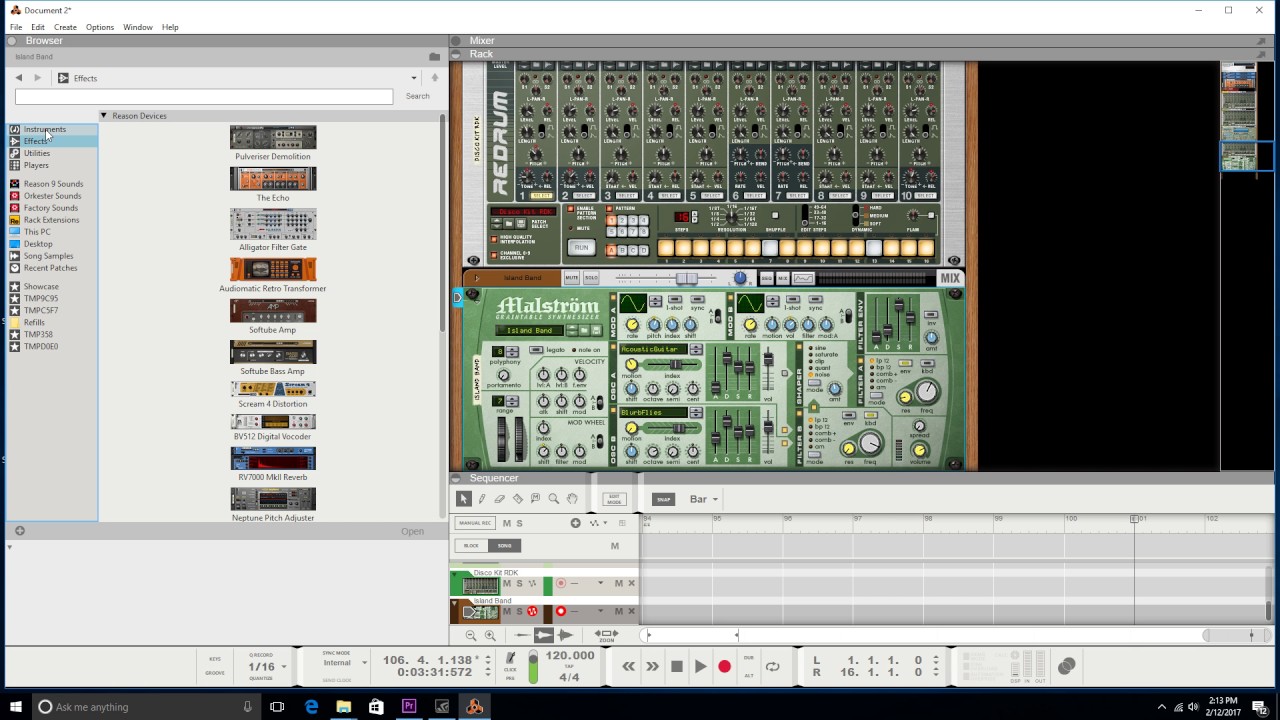Screen dimensions: 1280x720
Task: Toggle Redrum step 7 button
Action: (770, 248)
